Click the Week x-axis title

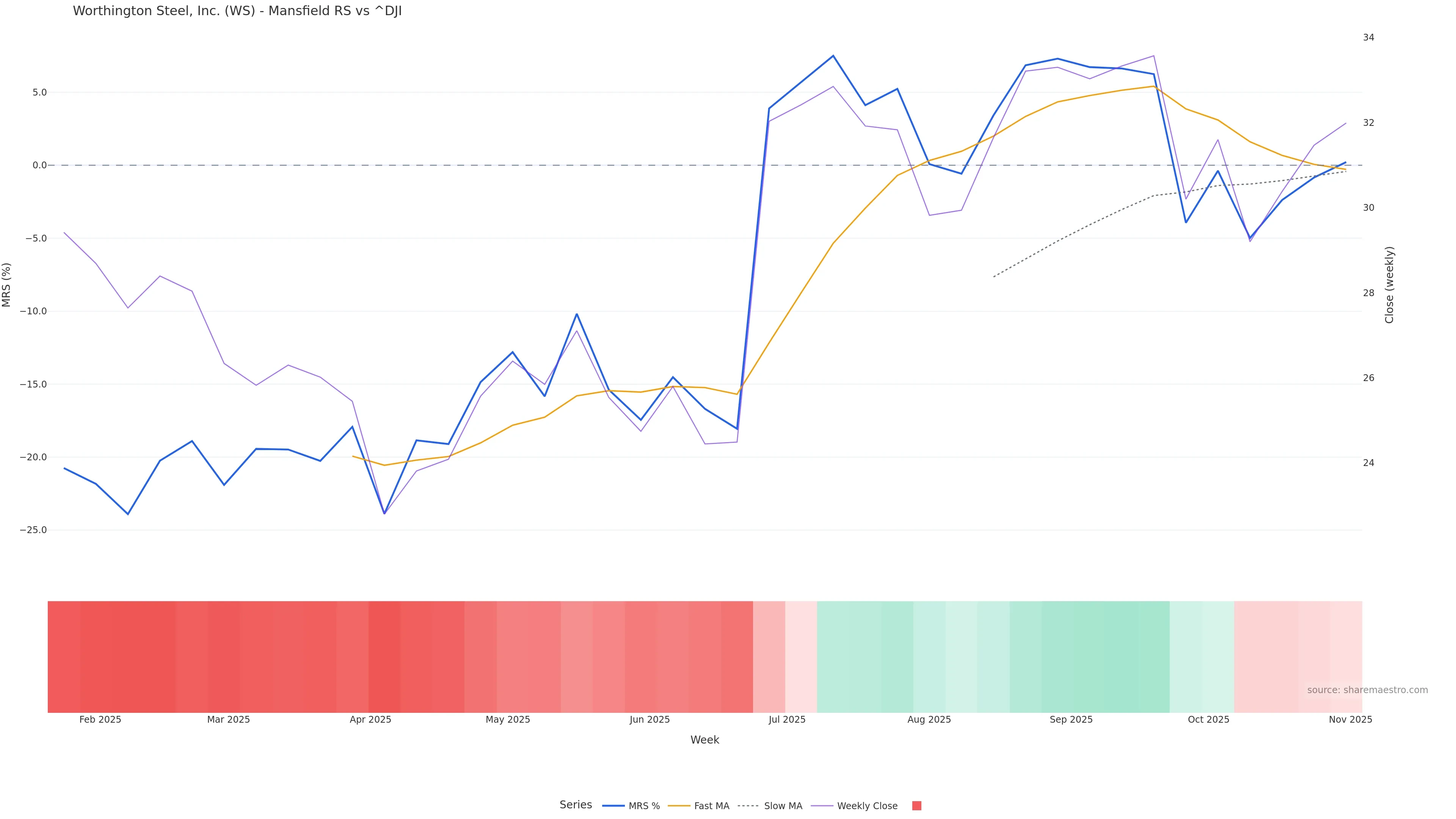tap(705, 740)
